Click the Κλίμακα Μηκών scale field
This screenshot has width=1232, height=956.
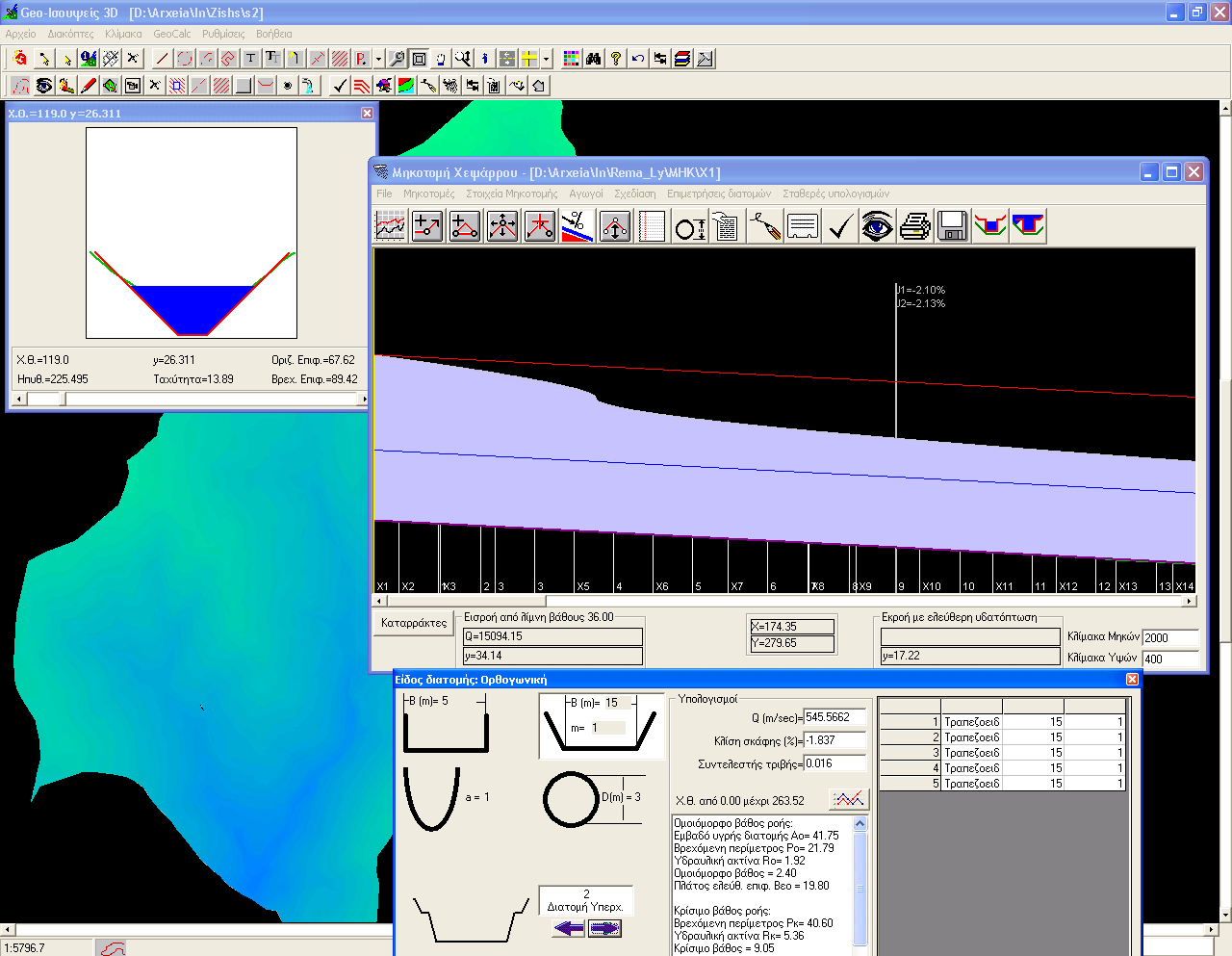click(x=1169, y=637)
